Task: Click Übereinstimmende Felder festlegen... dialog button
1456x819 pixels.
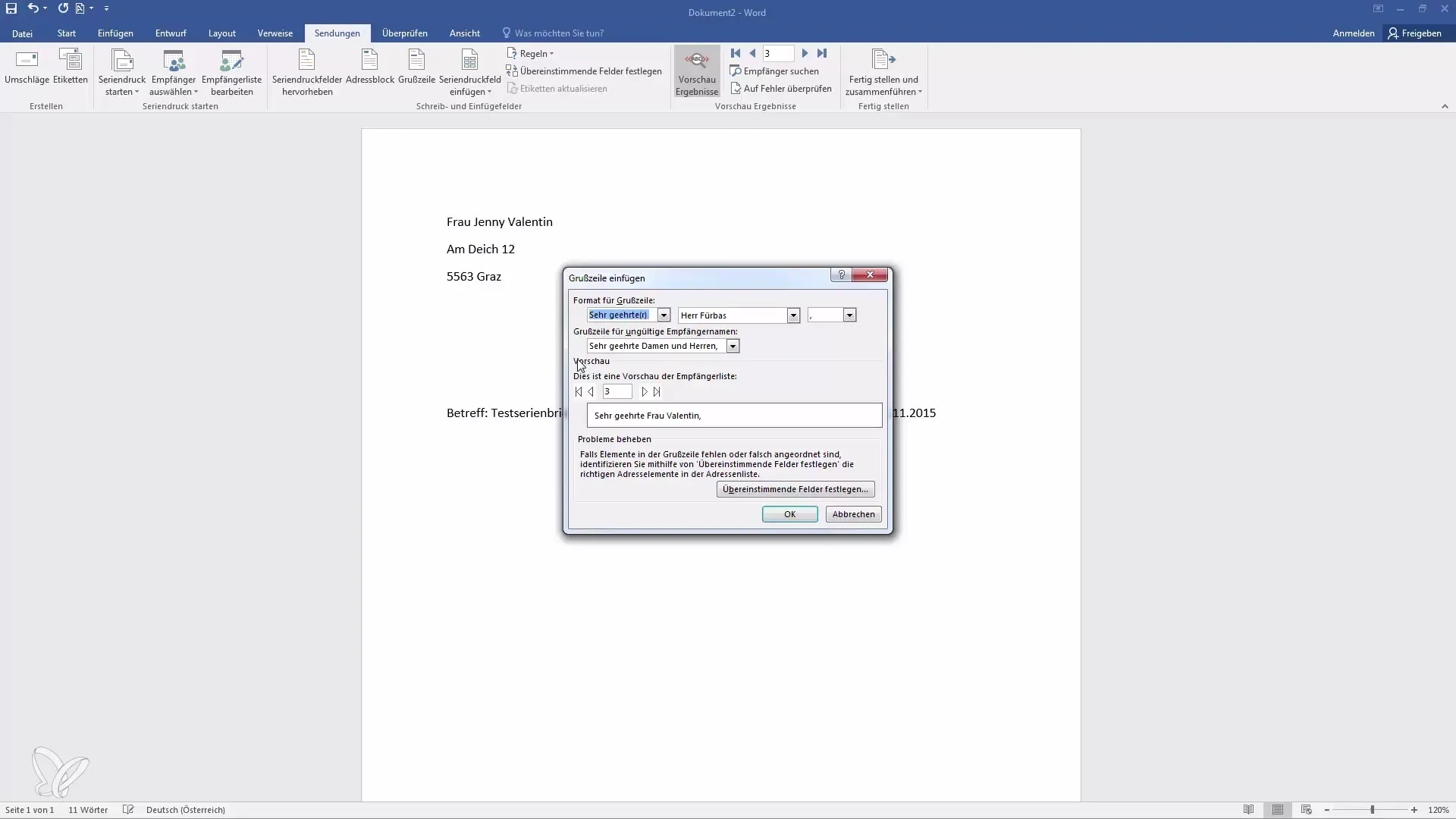Action: tap(795, 490)
